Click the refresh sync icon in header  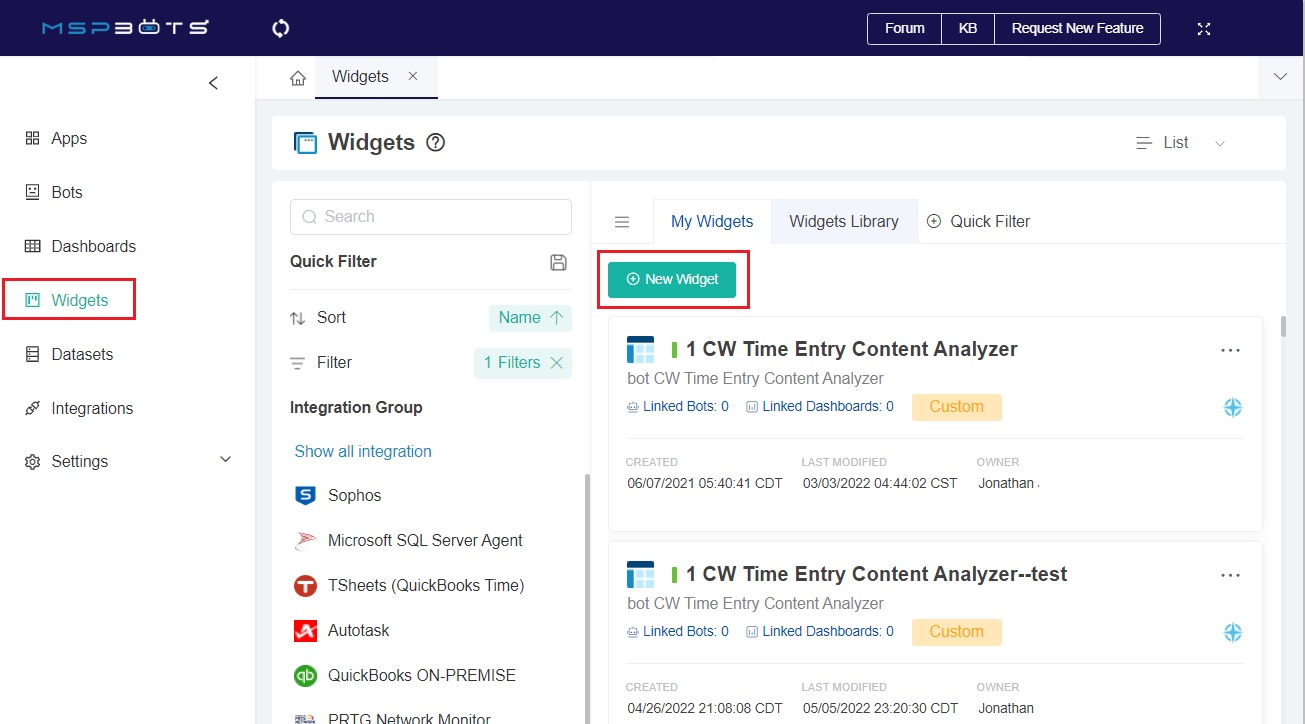click(281, 28)
